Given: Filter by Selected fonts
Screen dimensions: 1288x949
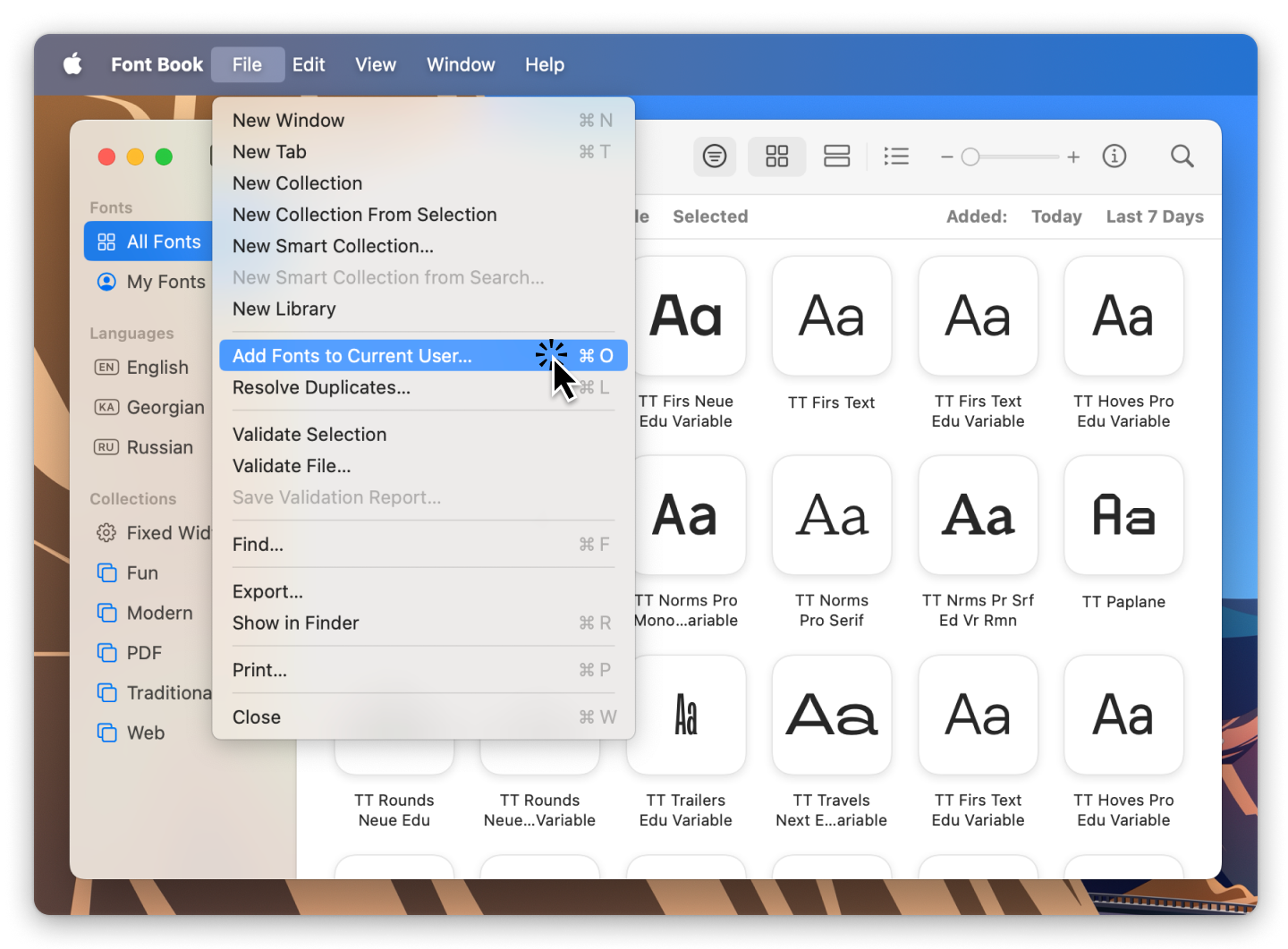Looking at the screenshot, I should 710,216.
